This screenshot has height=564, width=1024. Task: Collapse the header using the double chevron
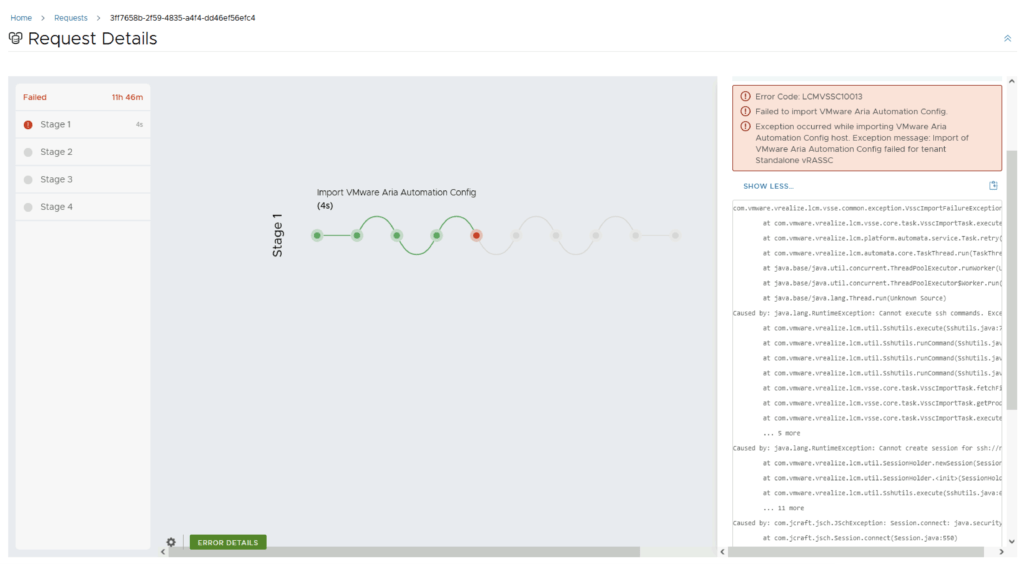click(1007, 38)
